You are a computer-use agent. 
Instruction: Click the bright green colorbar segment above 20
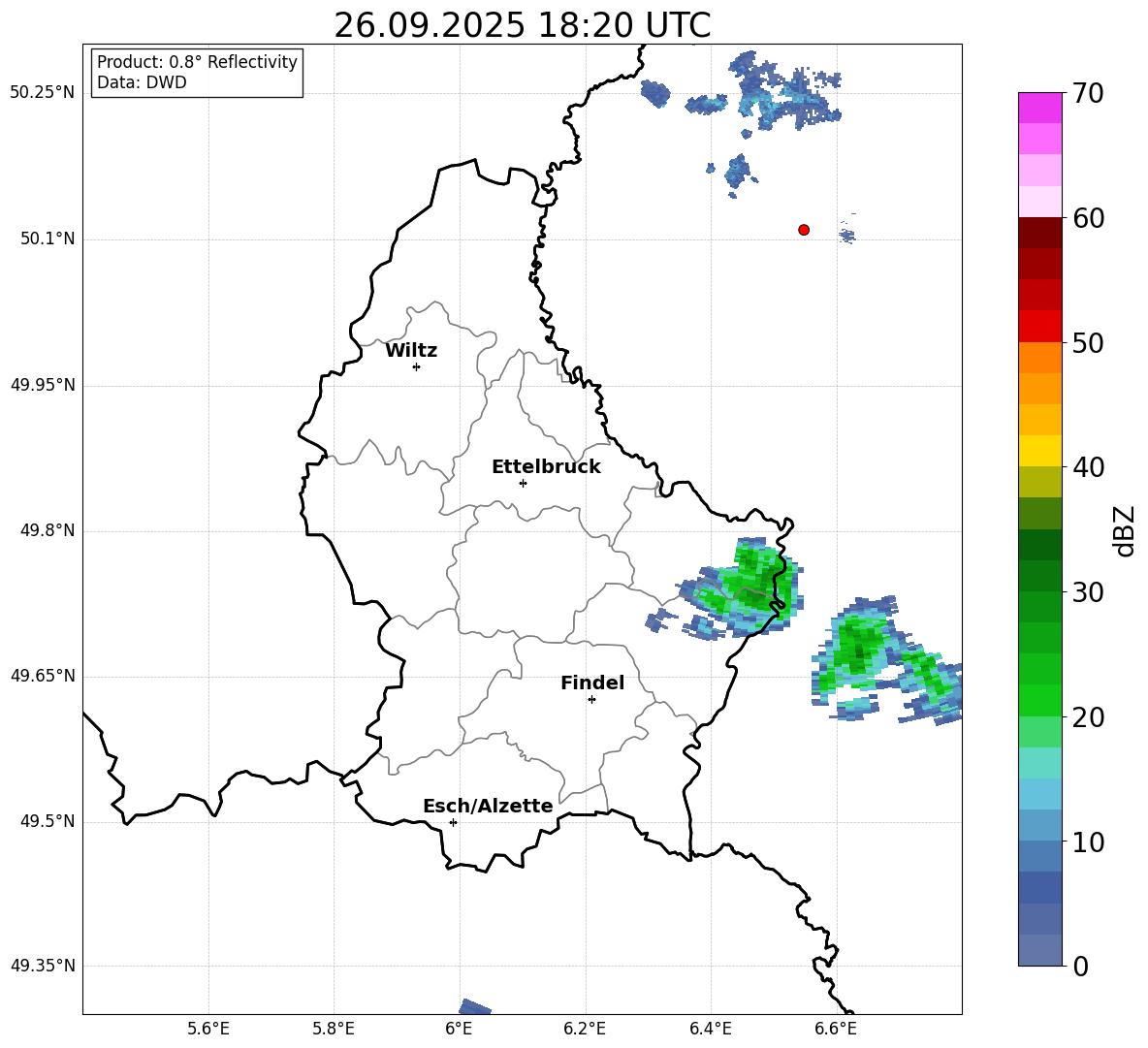coord(1039,700)
